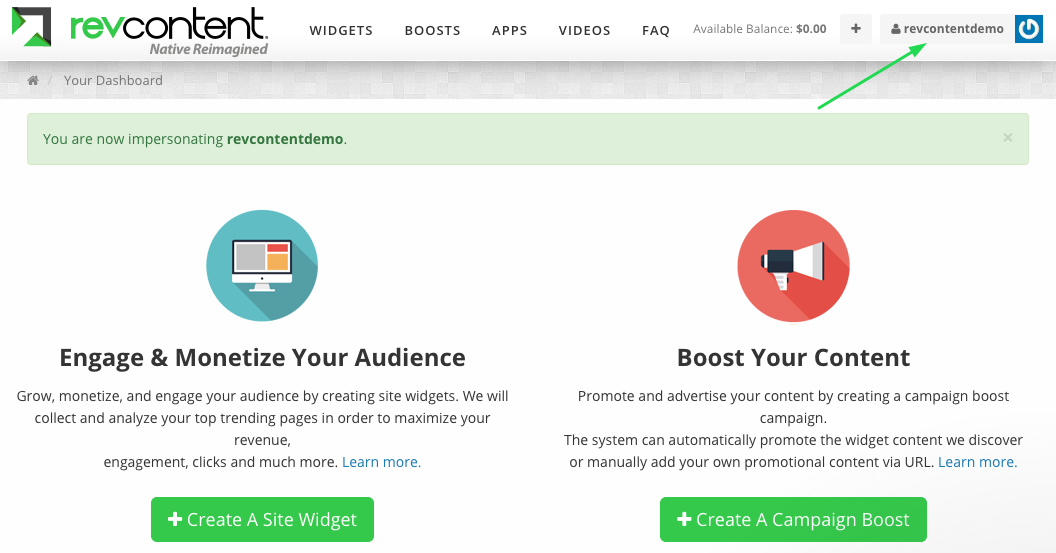Screen dimensions: 1056x553
Task: Click the red megaphone boost icon
Action: (793, 265)
